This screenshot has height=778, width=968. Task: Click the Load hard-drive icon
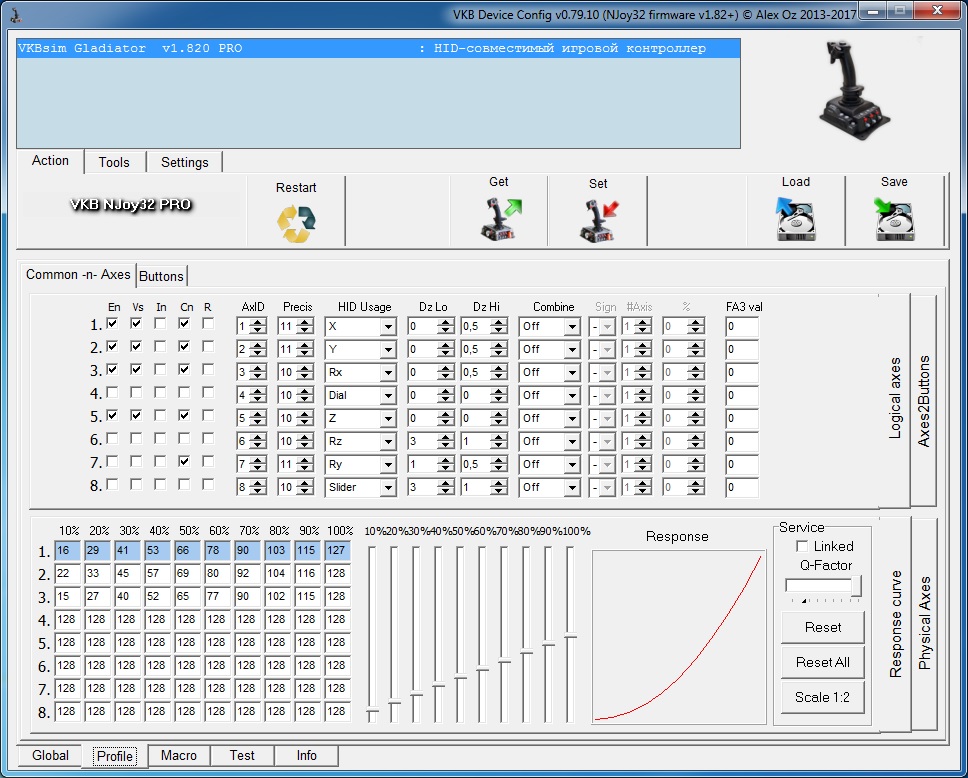[796, 219]
